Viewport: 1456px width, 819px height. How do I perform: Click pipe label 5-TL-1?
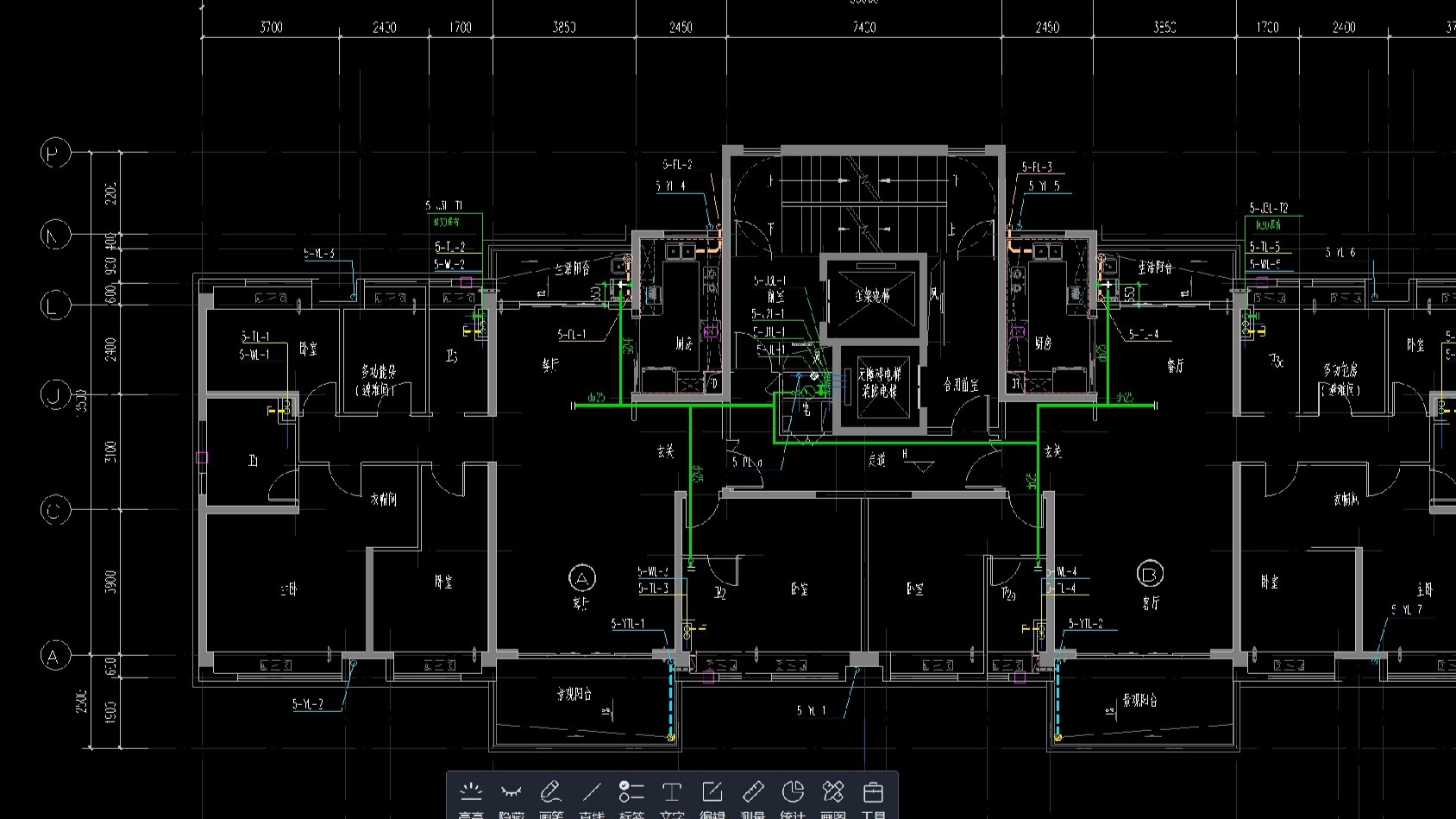coord(254,337)
